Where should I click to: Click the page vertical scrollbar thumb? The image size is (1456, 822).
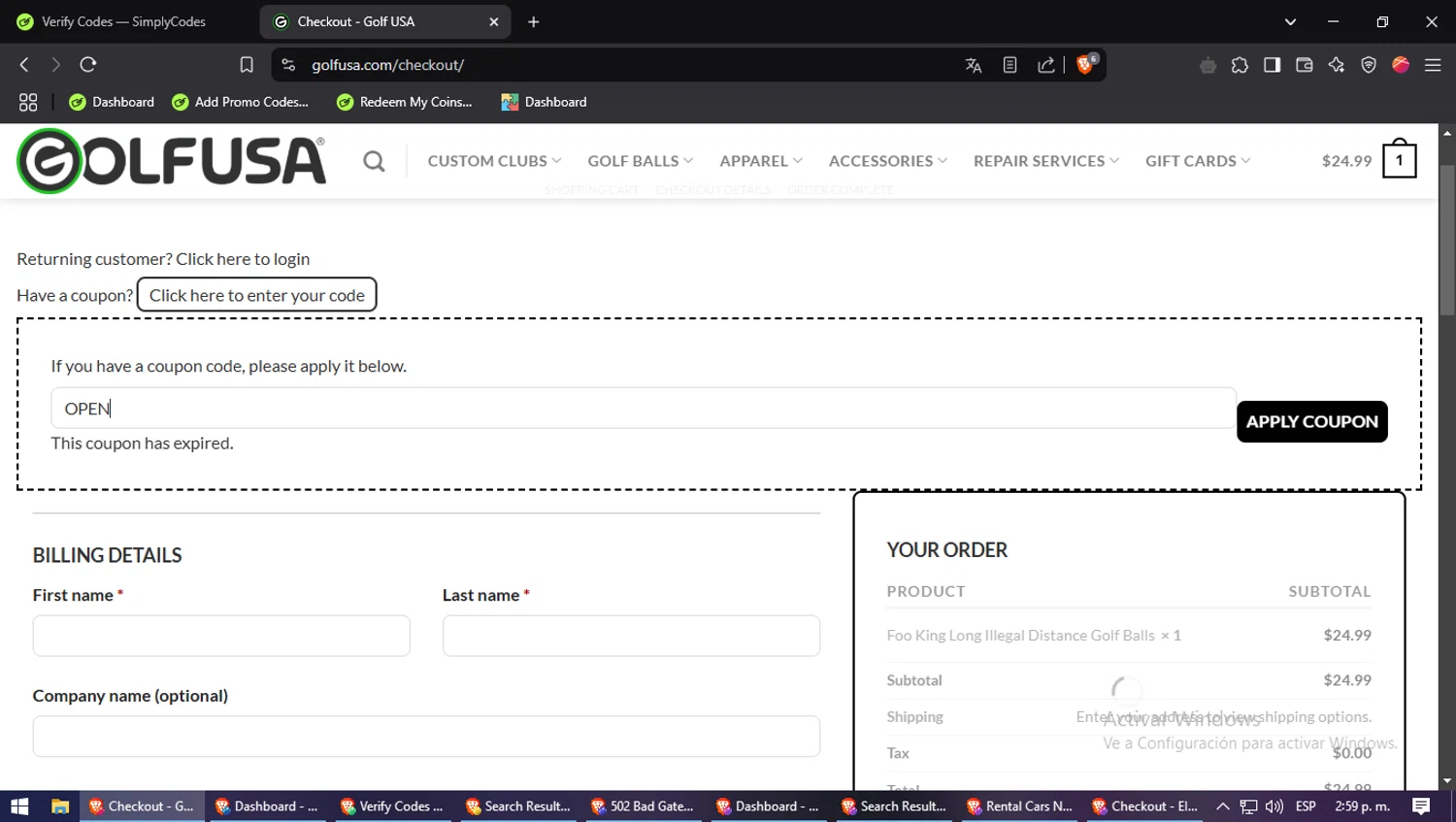[x=1447, y=240]
